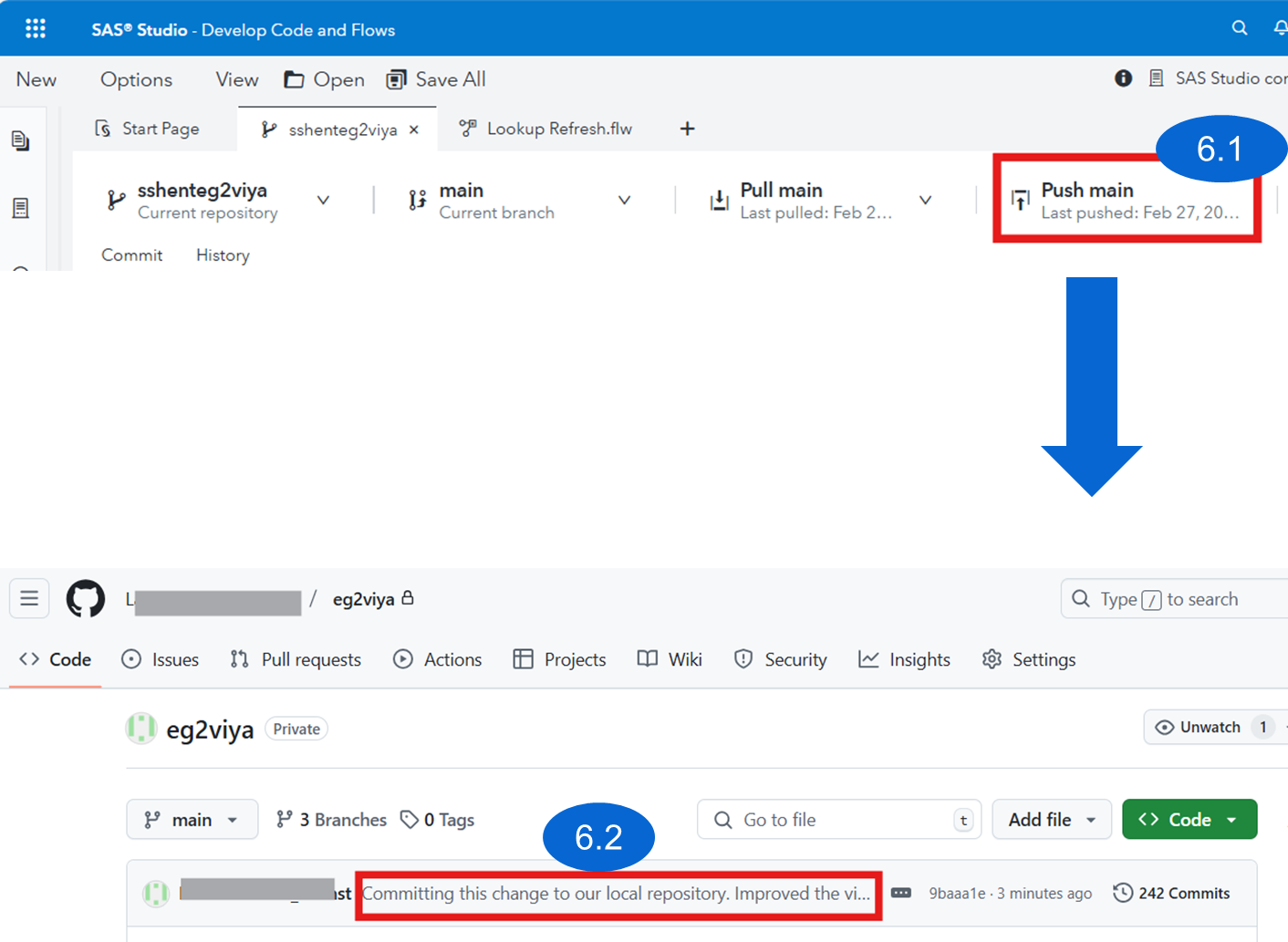Click the search magnifier in SAS Studio banner
Viewport: 1288px width, 942px height.
point(1240,27)
